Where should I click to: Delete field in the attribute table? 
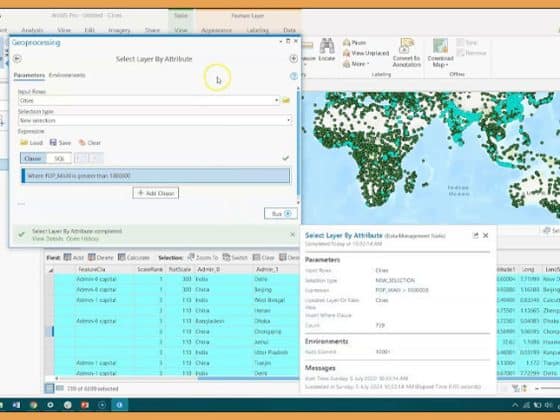coord(101,258)
